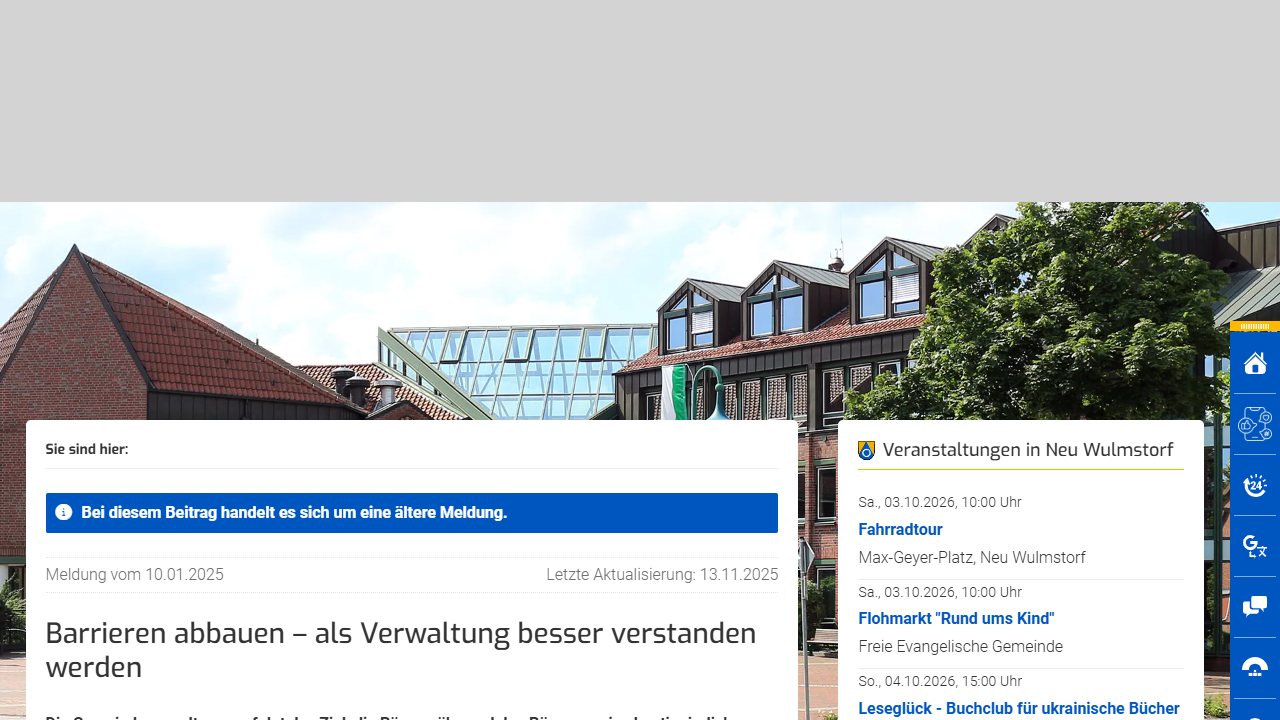Click the half-circle dial icon below the chat bubbles

1255,668
